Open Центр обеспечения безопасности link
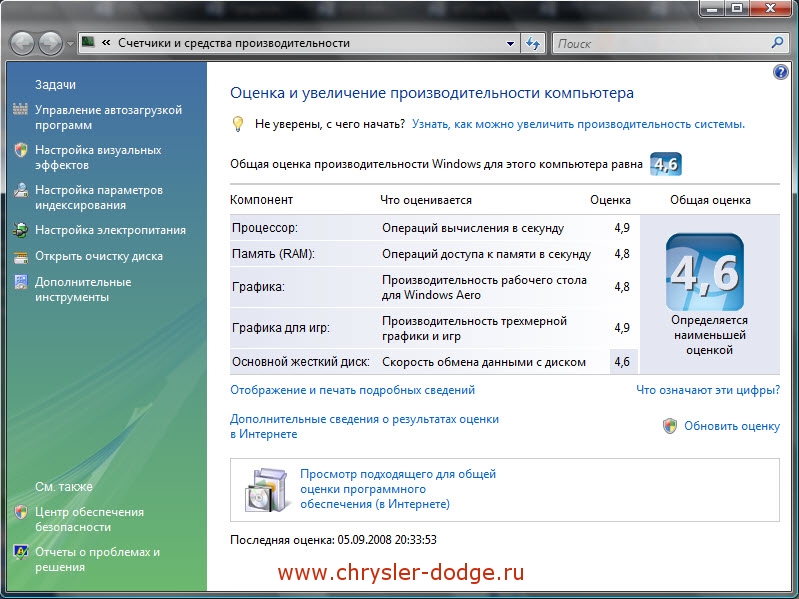The width and height of the screenshot is (799, 599). [x=89, y=519]
